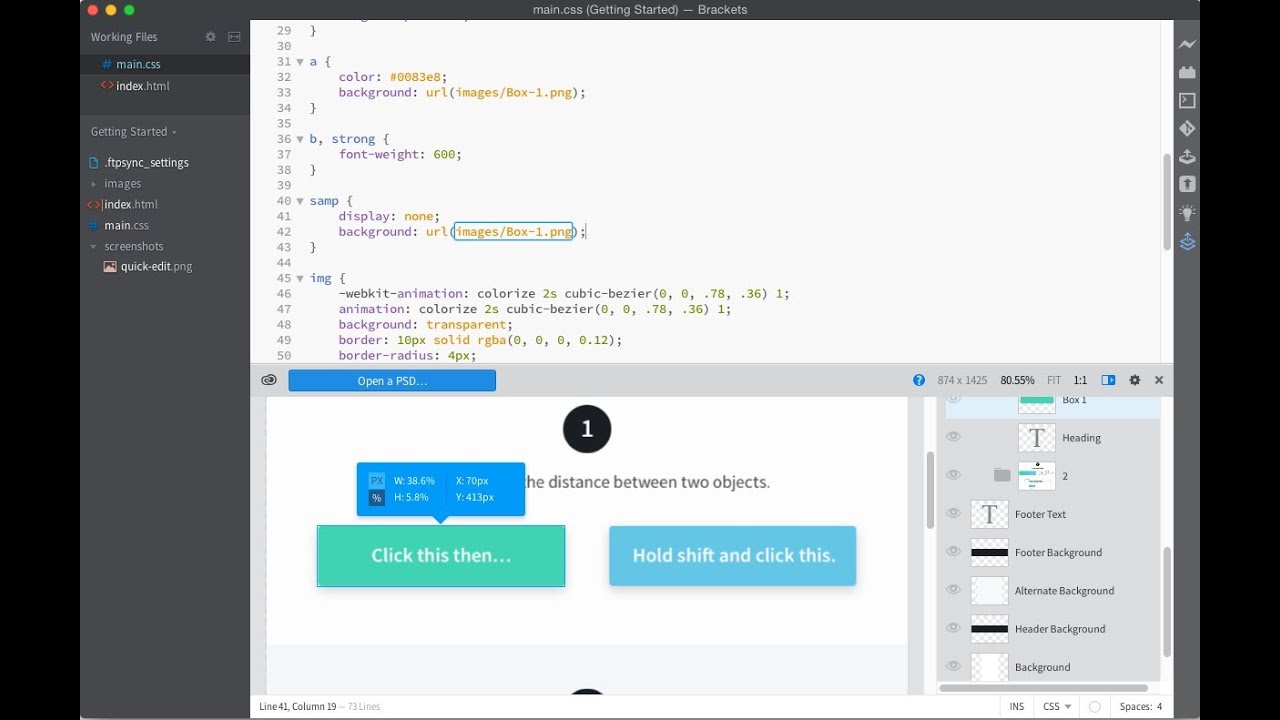Click the Extract layers icon in sidebar
The width and height of the screenshot is (1280, 720).
coord(1187,242)
